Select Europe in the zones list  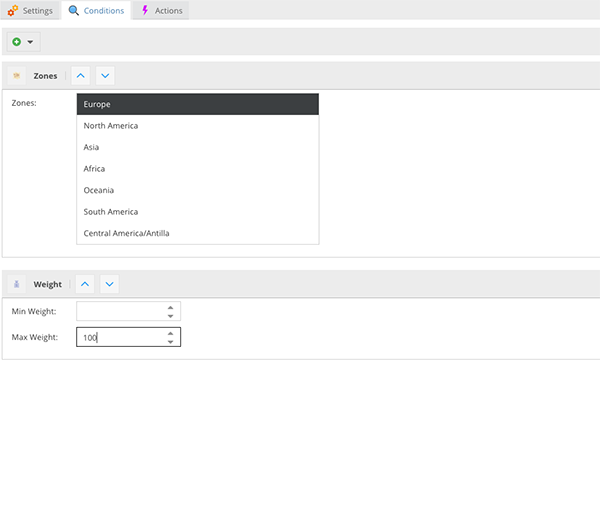click(197, 104)
